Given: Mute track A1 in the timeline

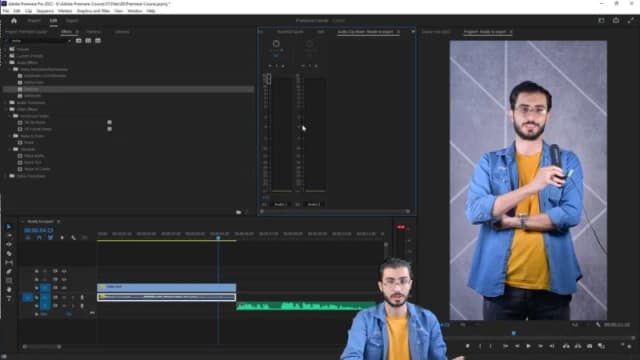Looking at the screenshot, I should 64,298.
